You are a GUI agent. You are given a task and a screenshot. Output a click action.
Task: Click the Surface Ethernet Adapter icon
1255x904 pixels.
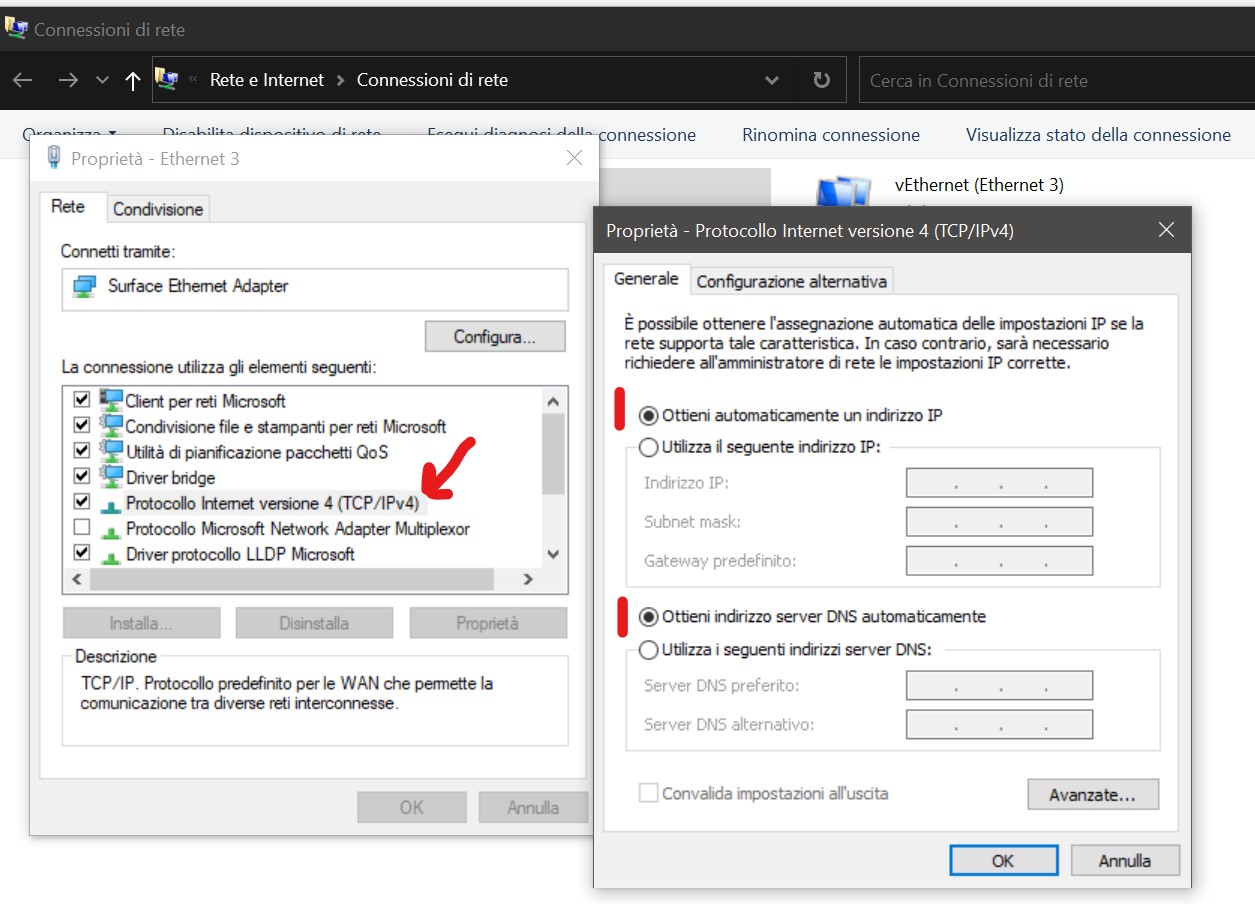(x=85, y=287)
